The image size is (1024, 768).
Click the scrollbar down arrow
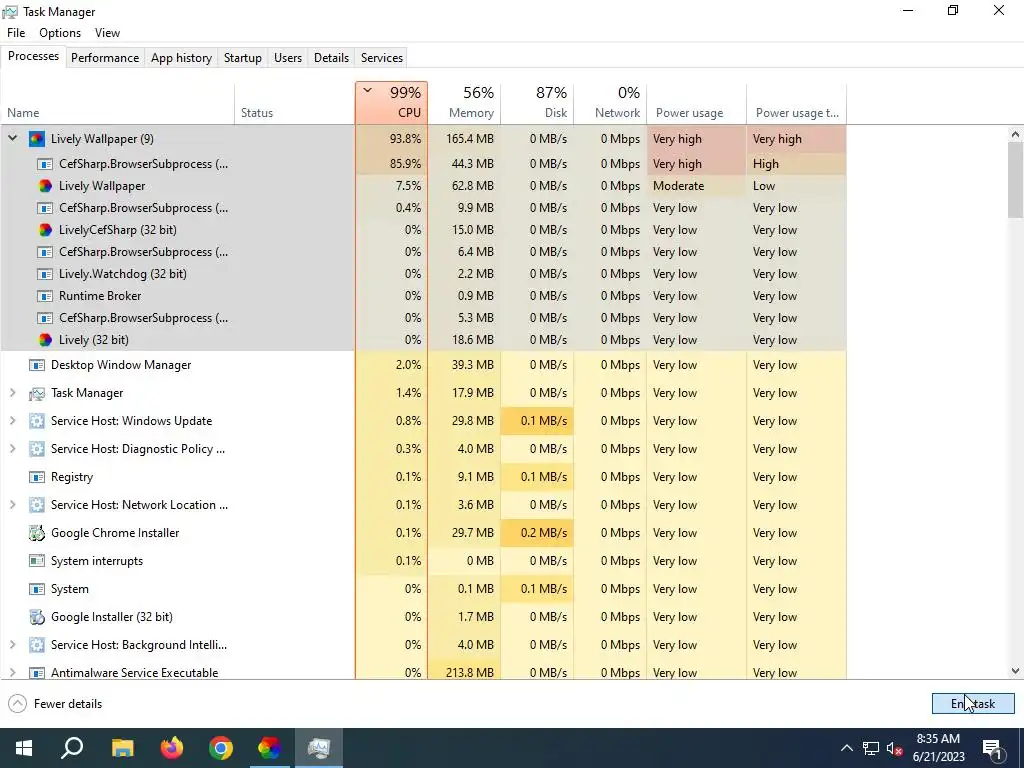(1015, 671)
